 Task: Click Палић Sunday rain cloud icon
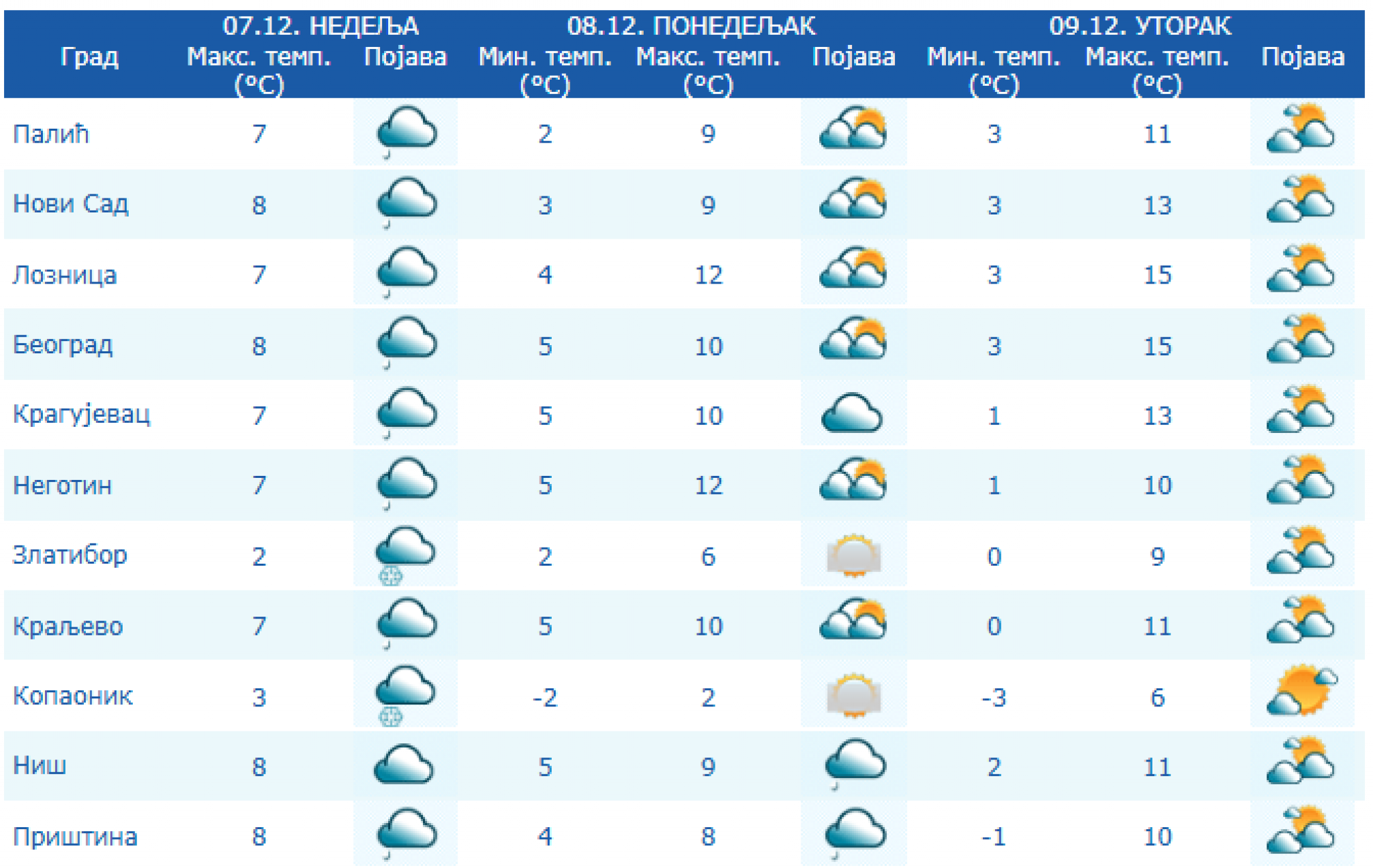pos(406,130)
